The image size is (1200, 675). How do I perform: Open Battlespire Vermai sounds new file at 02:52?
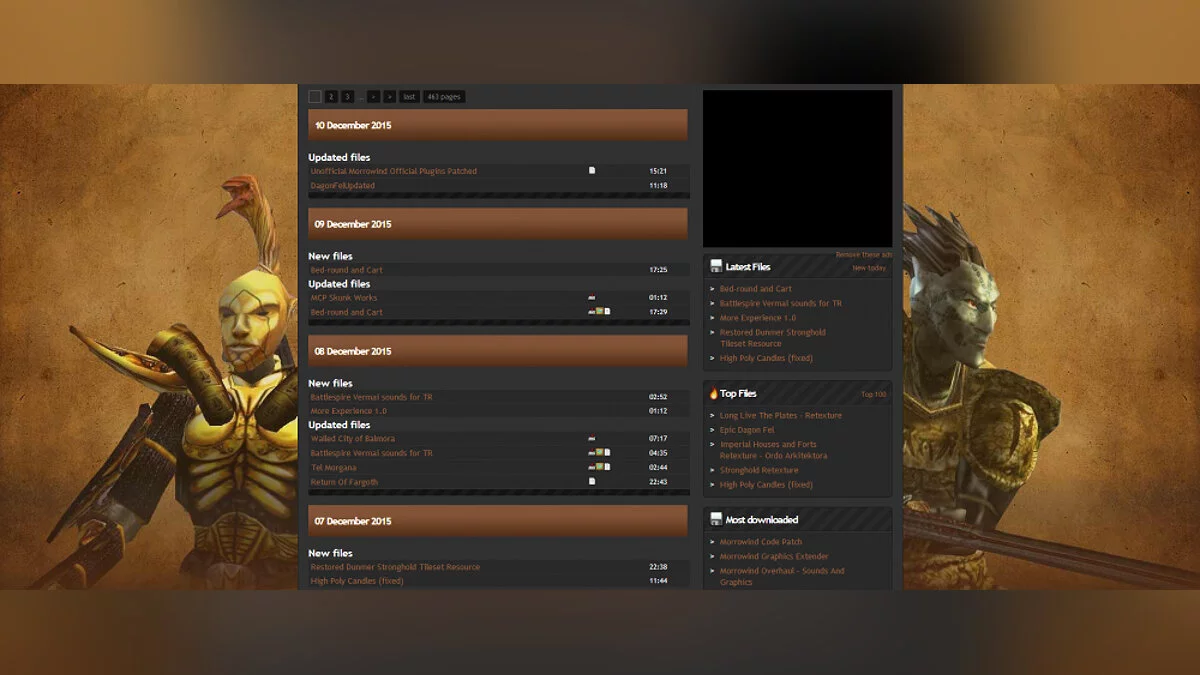coord(371,397)
